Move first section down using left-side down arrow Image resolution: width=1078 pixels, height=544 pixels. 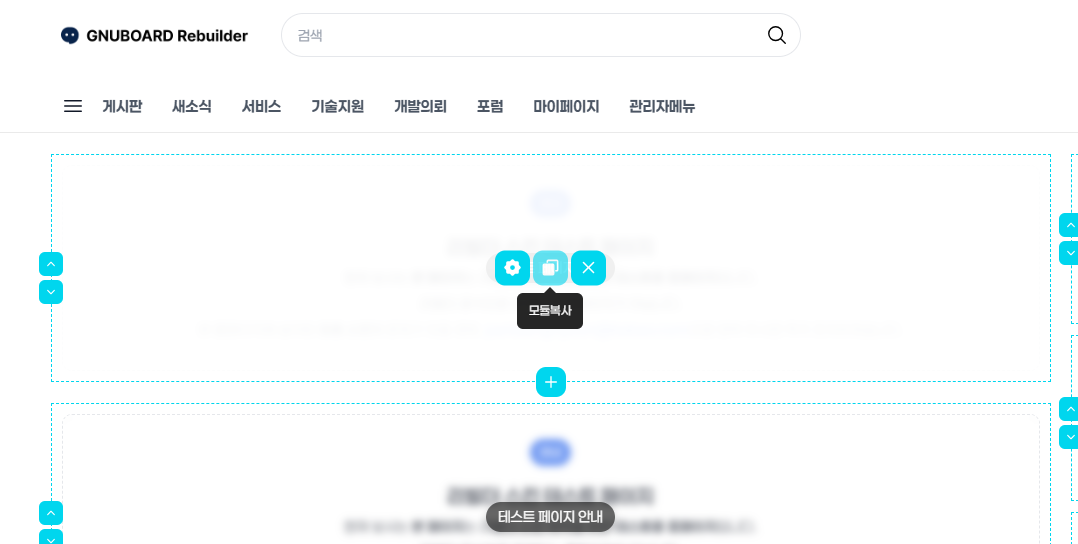click(51, 292)
